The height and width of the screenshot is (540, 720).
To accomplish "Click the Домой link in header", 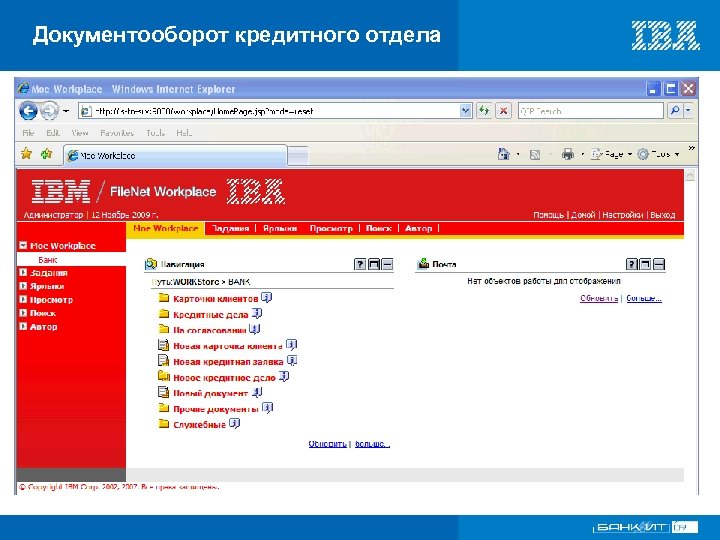I will pyautogui.click(x=583, y=215).
